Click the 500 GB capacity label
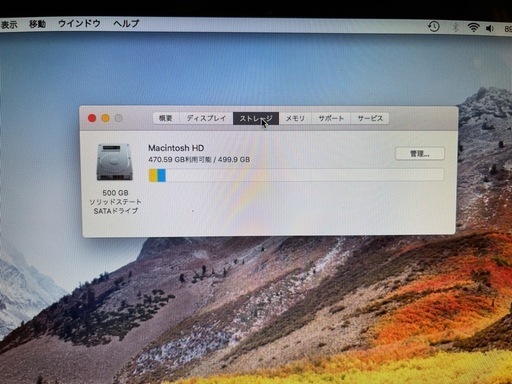512x384 pixels. [x=115, y=193]
